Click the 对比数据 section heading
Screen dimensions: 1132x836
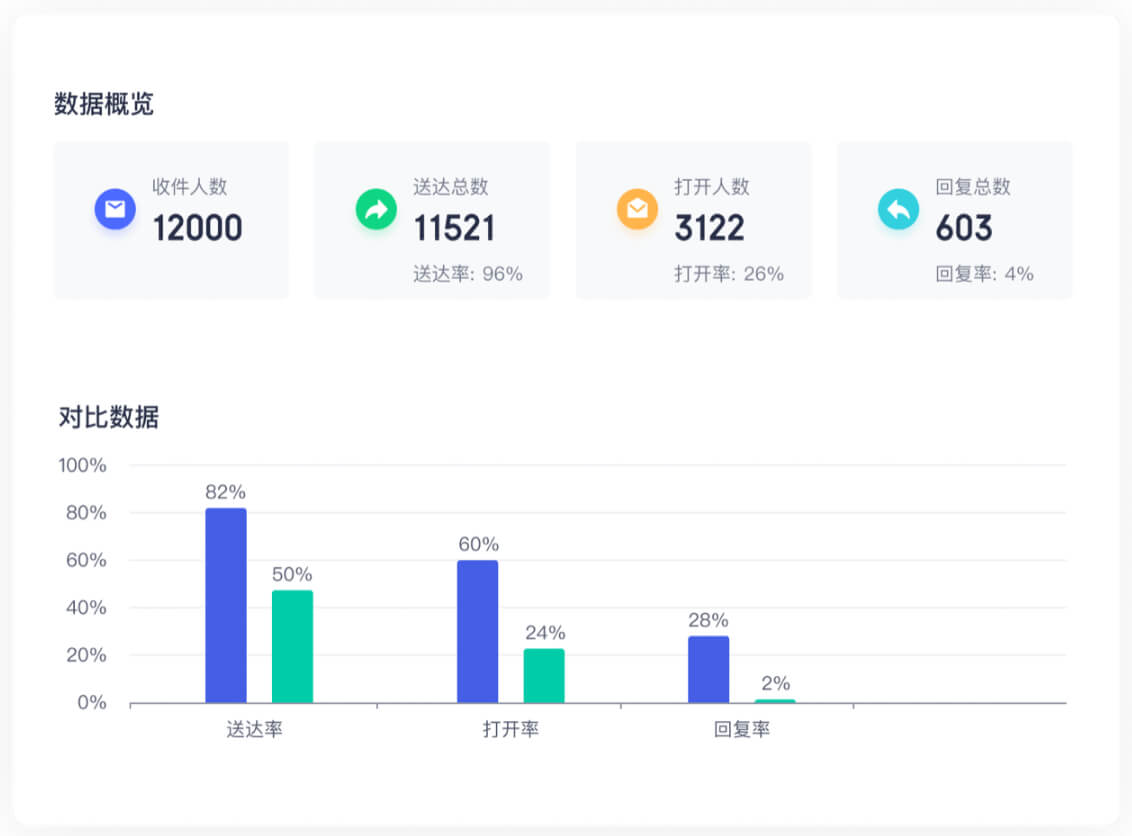click(x=108, y=417)
